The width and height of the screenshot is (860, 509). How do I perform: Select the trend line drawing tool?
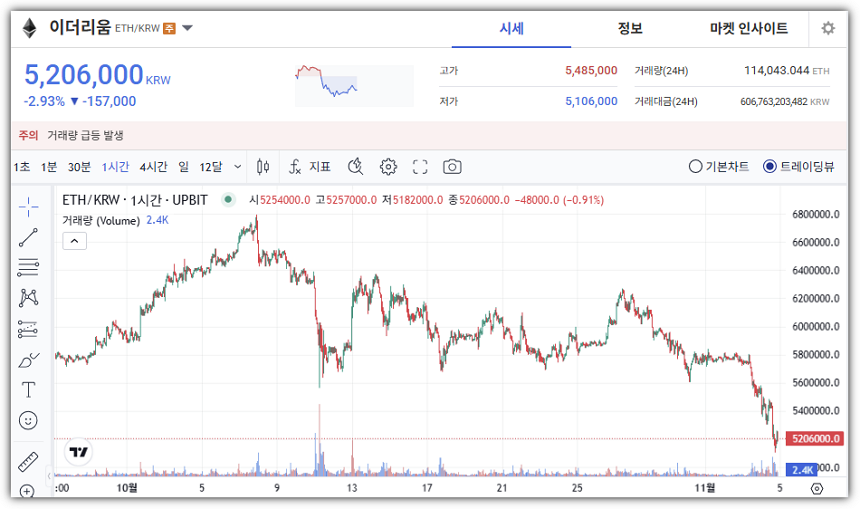(x=28, y=237)
